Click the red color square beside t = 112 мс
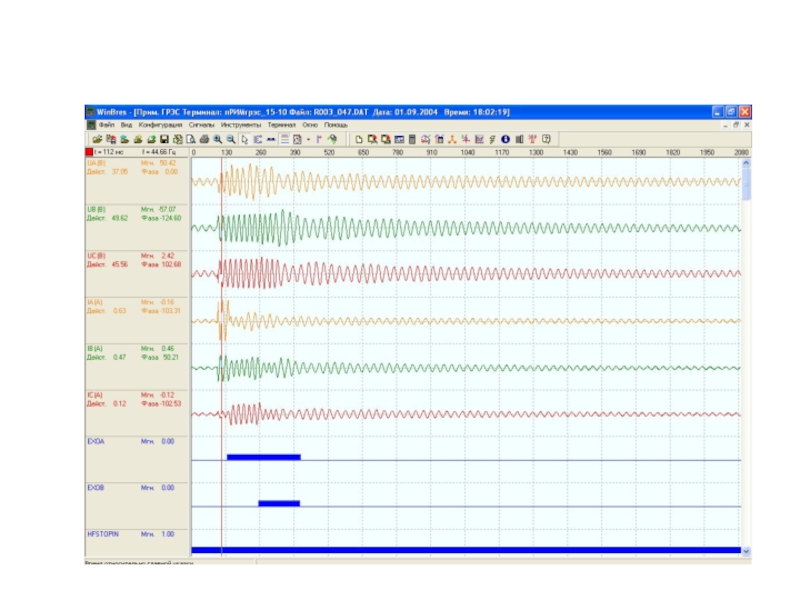This screenshot has height=600, width=800. point(89,152)
